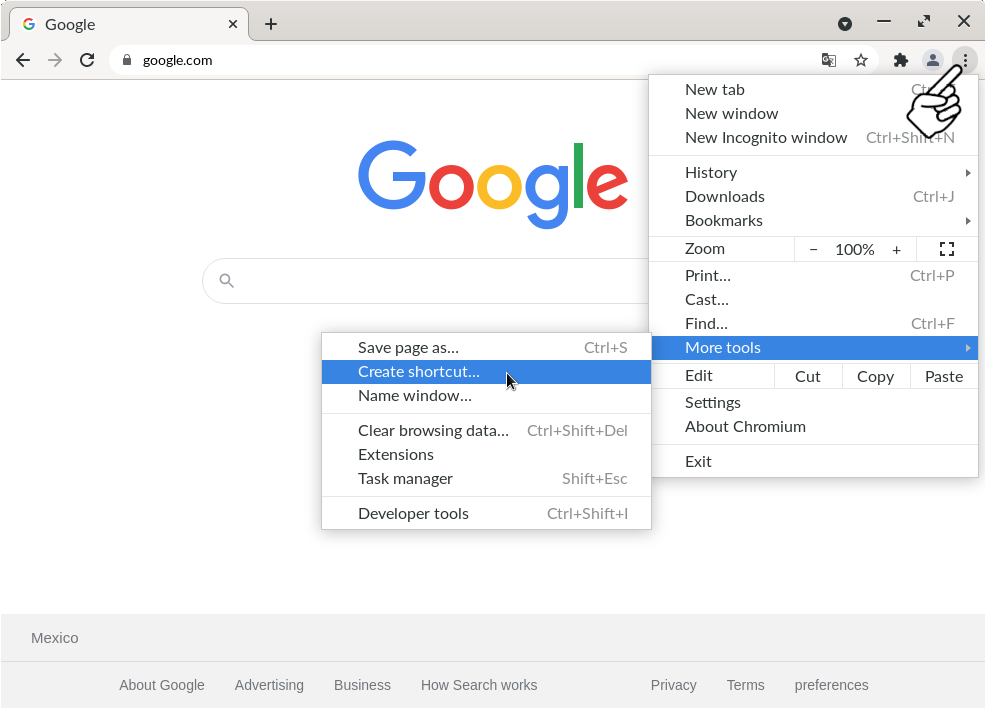Click the Google logo image

[493, 185]
